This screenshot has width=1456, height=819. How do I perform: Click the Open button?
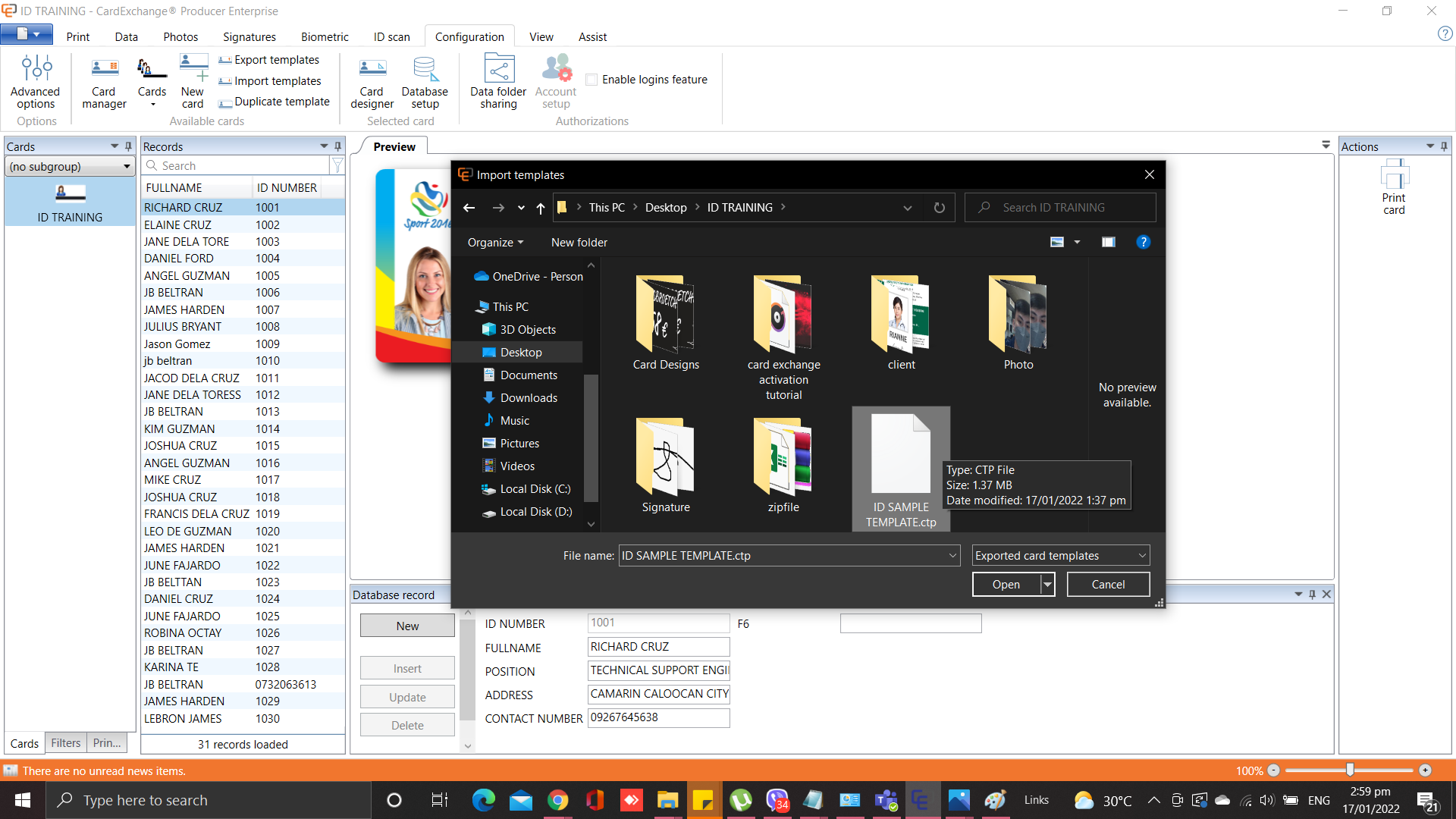(1006, 585)
